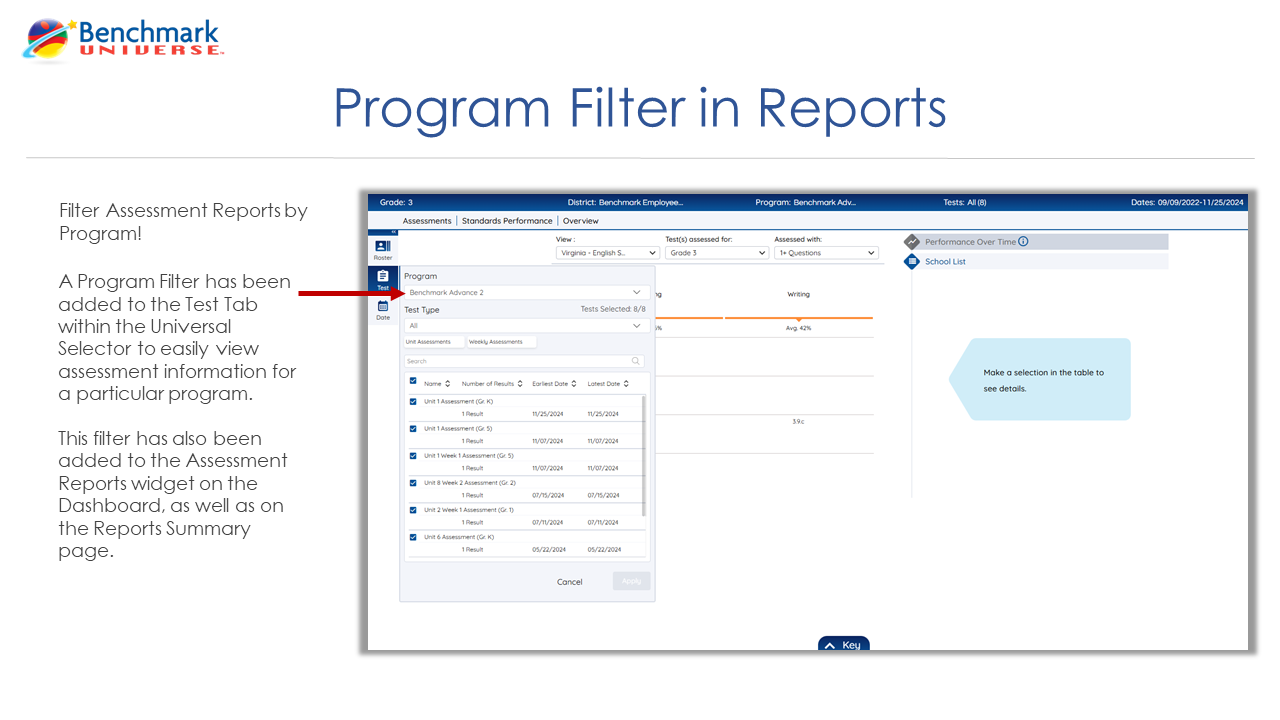Open the Date calendar icon

click(383, 306)
